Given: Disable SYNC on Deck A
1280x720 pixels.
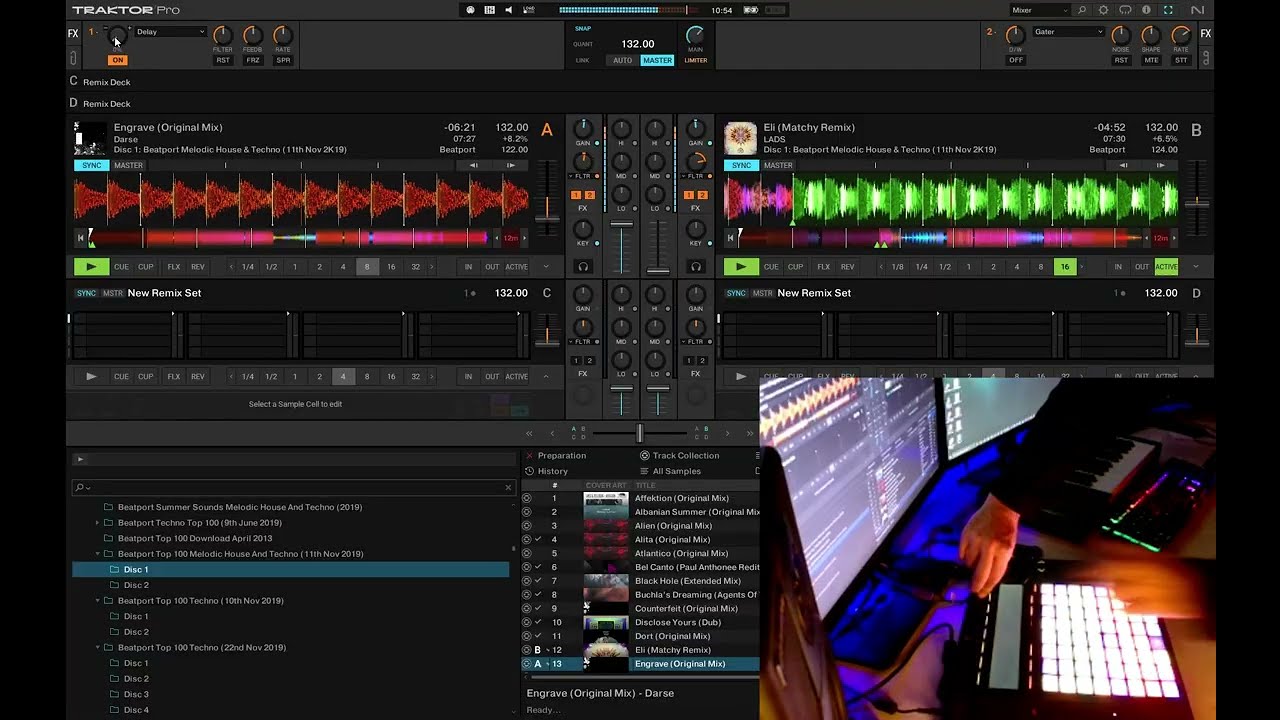Looking at the screenshot, I should (x=91, y=165).
